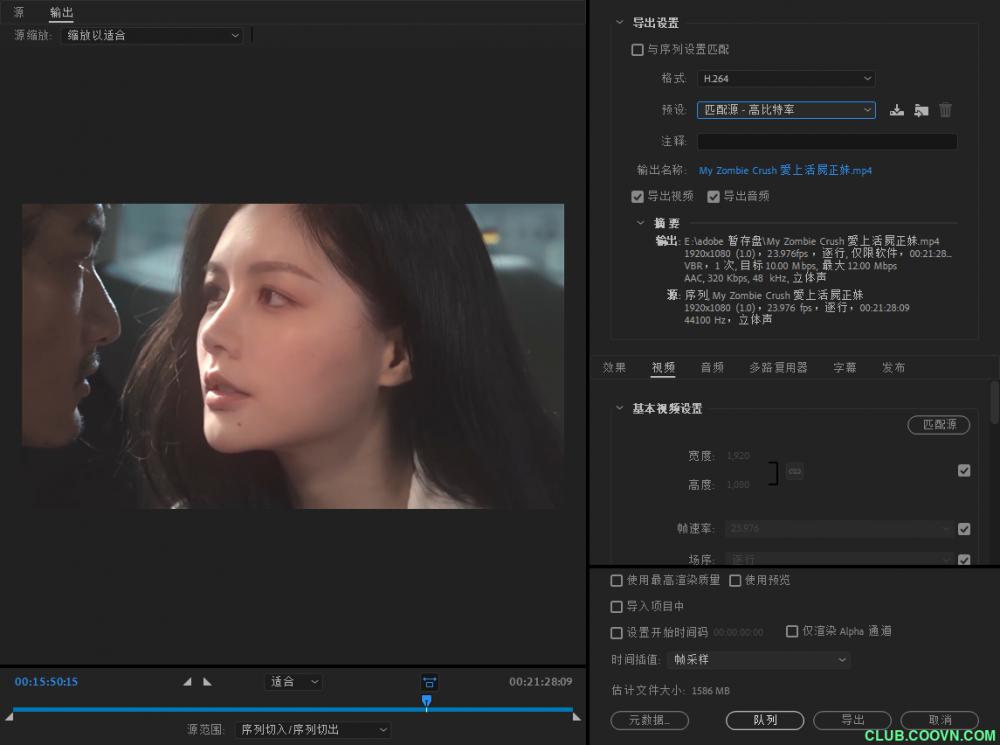The image size is (1000, 745).
Task: Open the 适合 zoom level dropdown
Action: coord(293,682)
